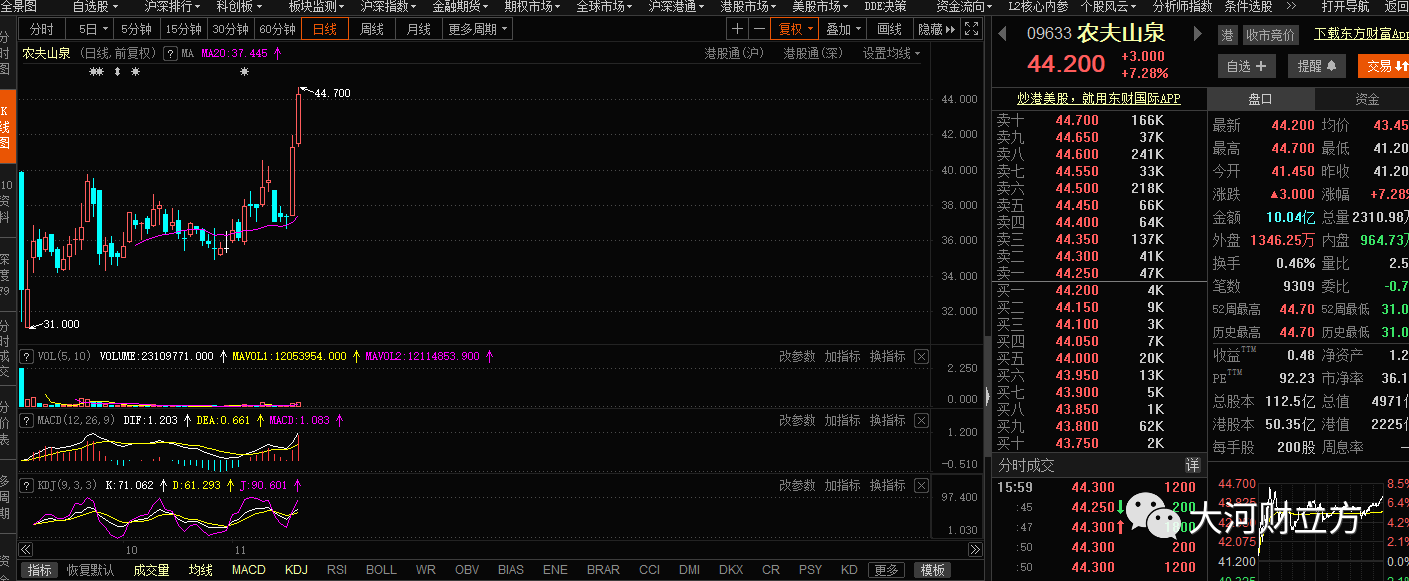The height and width of the screenshot is (581, 1409).
Task: Toggle 港股通(深) overlay
Action: point(813,53)
